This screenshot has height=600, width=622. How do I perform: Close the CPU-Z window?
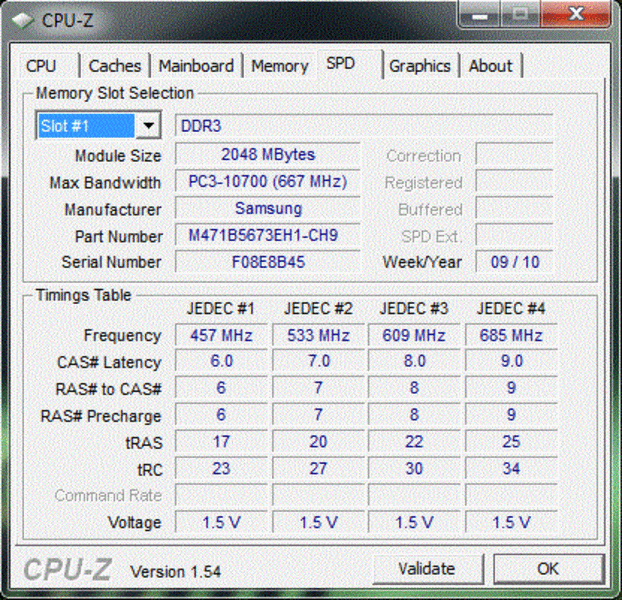click(576, 15)
